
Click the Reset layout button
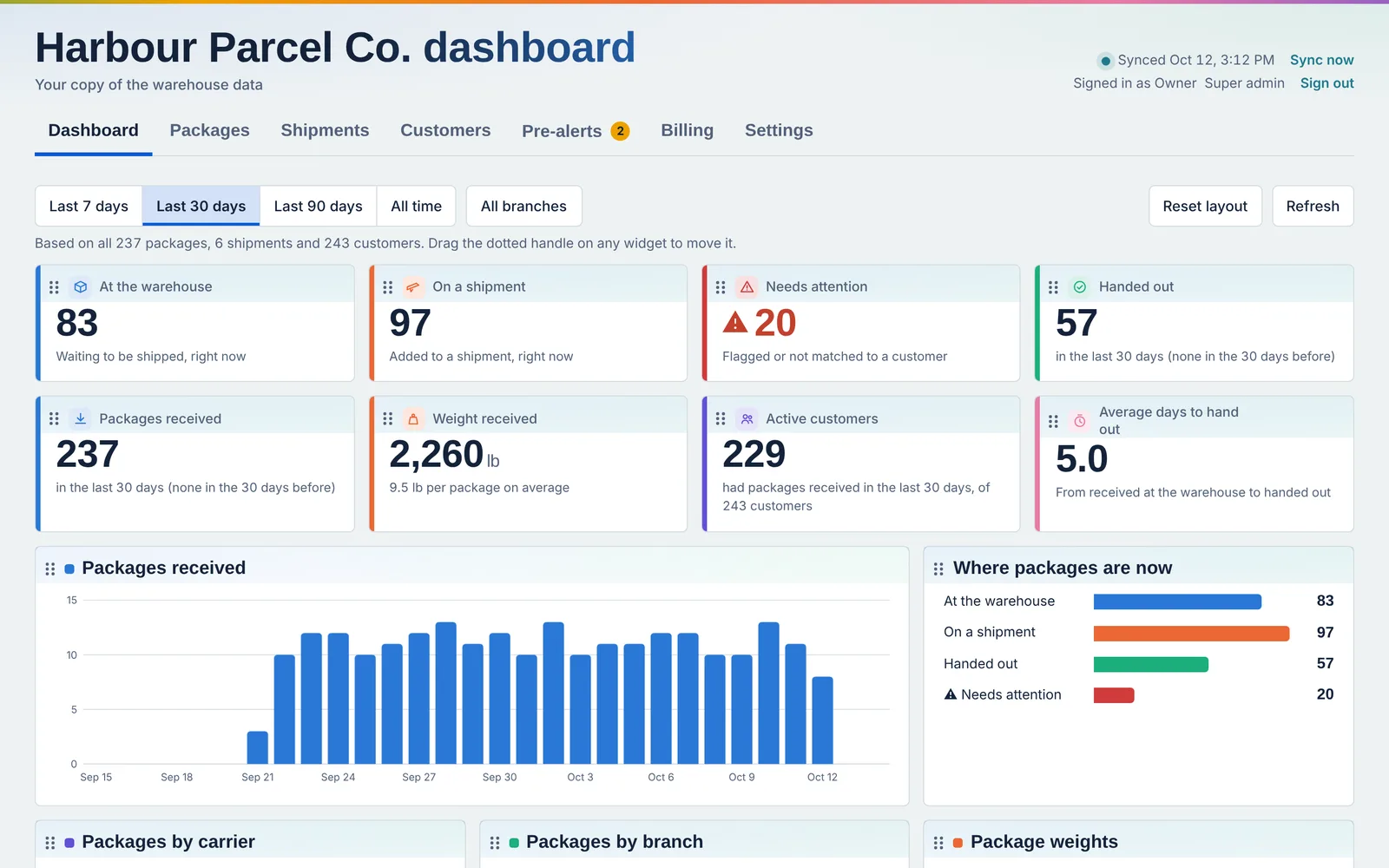point(1205,206)
